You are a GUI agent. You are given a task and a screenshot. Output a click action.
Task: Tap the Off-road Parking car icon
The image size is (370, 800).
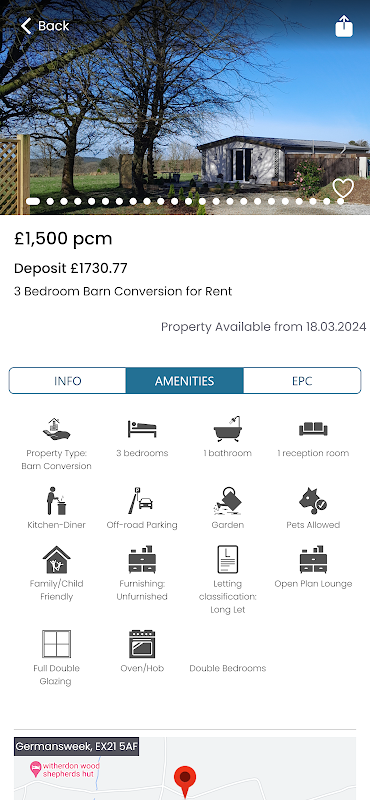[141, 501]
